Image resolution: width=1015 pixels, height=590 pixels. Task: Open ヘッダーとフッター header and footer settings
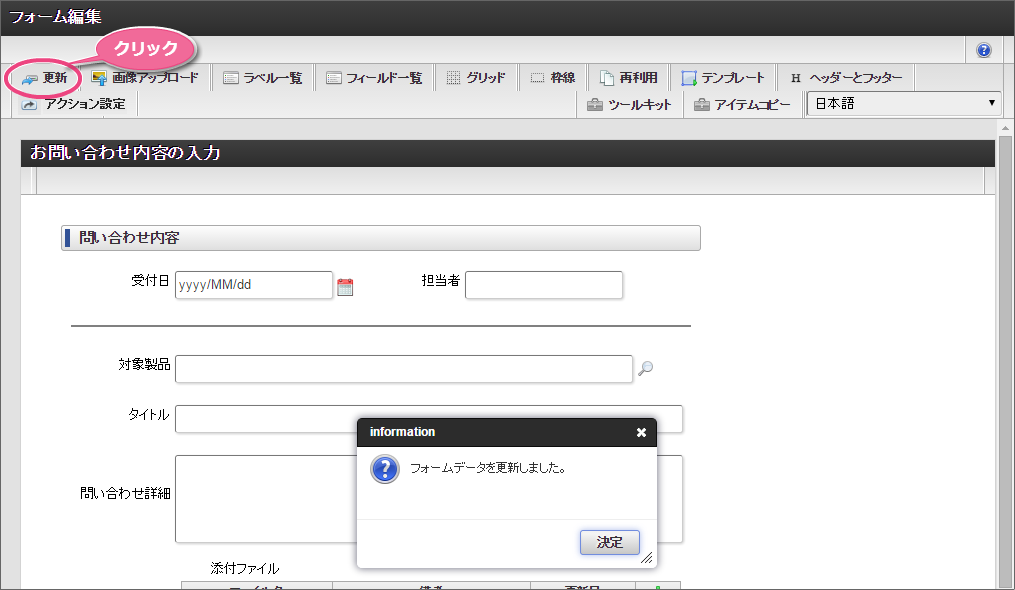[x=846, y=78]
